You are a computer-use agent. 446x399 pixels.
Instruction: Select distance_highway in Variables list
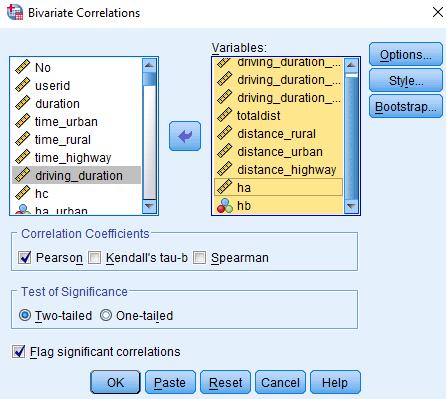coord(278,169)
